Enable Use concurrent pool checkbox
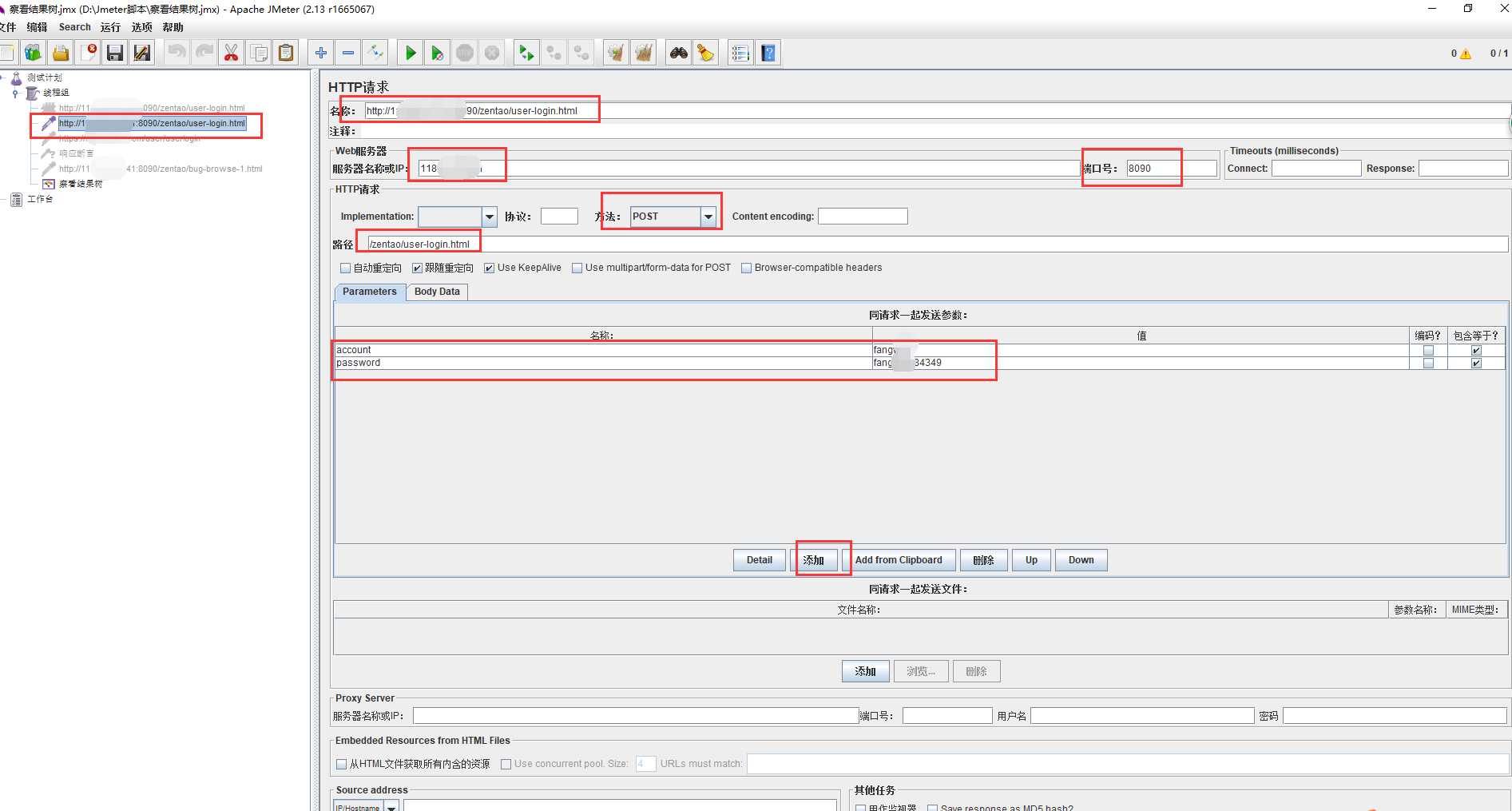Image resolution: width=1512 pixels, height=811 pixels. pos(506,764)
